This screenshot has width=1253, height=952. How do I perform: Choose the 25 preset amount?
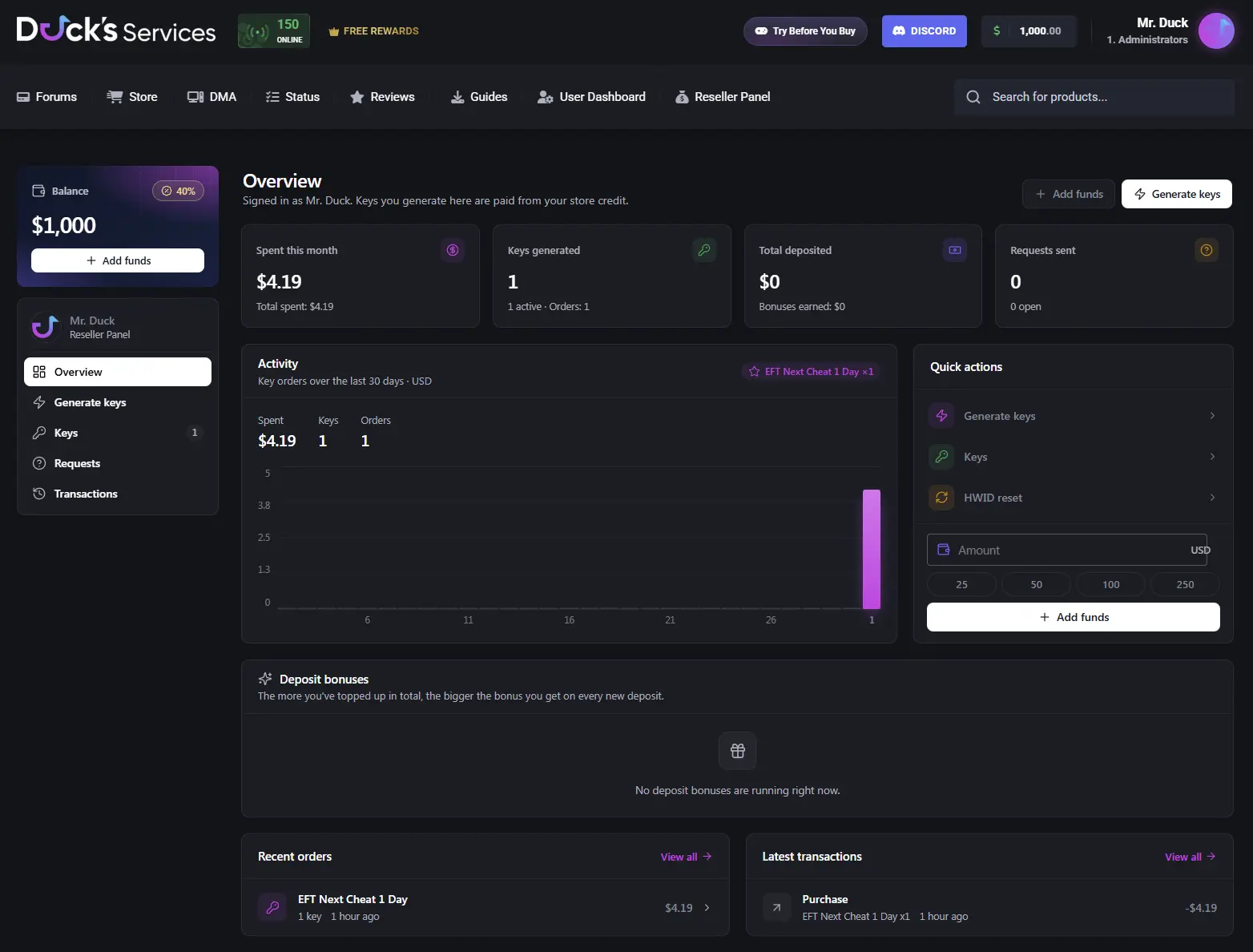tap(962, 585)
